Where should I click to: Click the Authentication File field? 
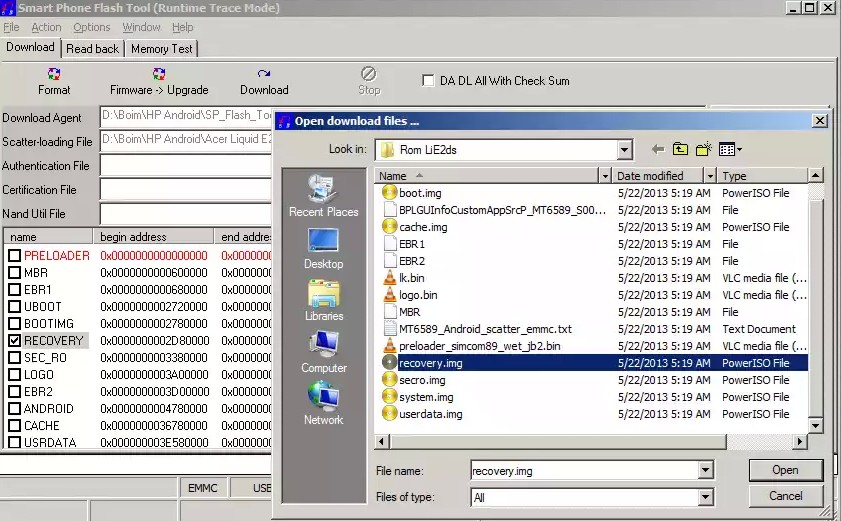186,166
